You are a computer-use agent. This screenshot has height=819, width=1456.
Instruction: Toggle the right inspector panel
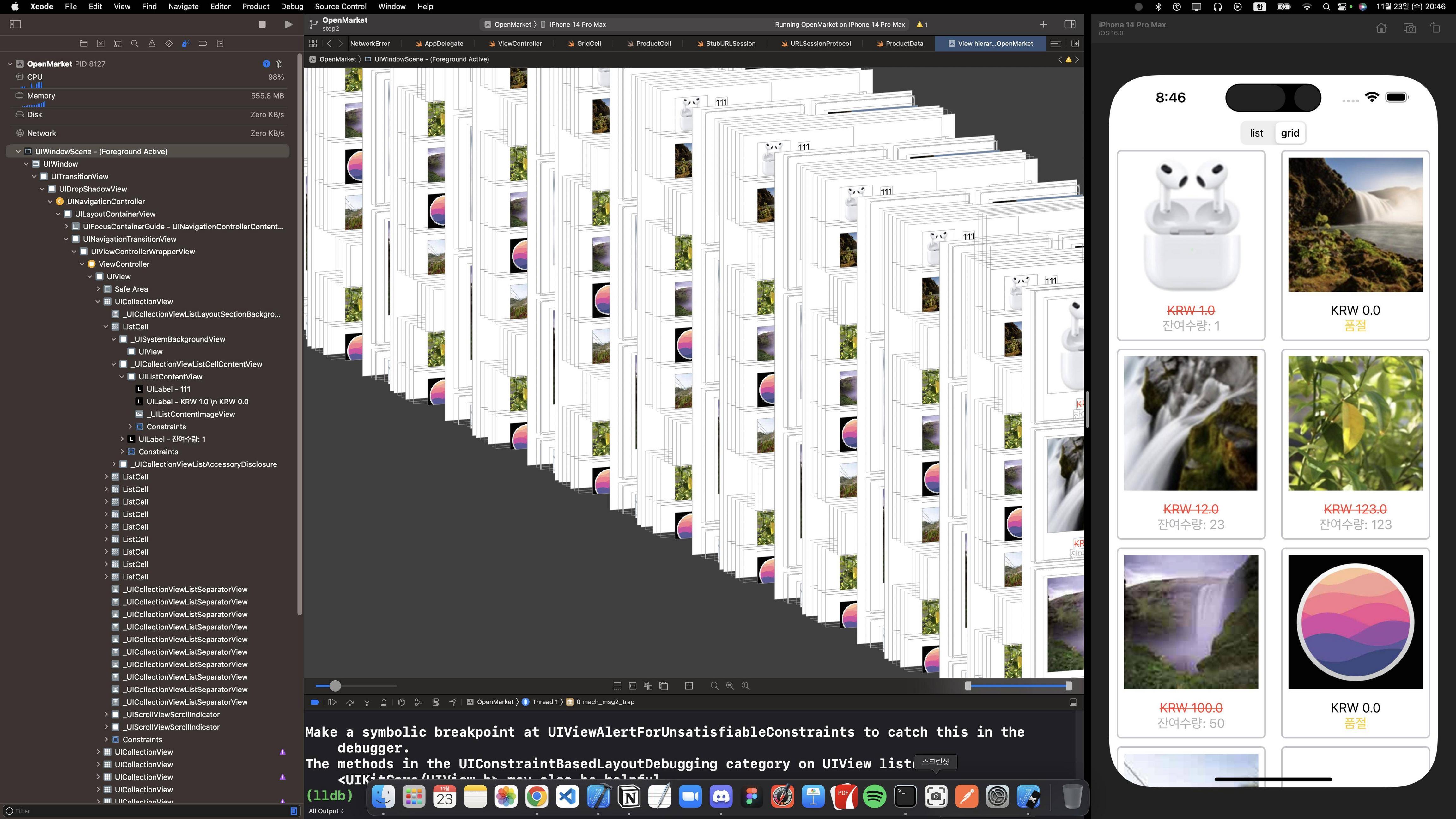tap(1069, 24)
